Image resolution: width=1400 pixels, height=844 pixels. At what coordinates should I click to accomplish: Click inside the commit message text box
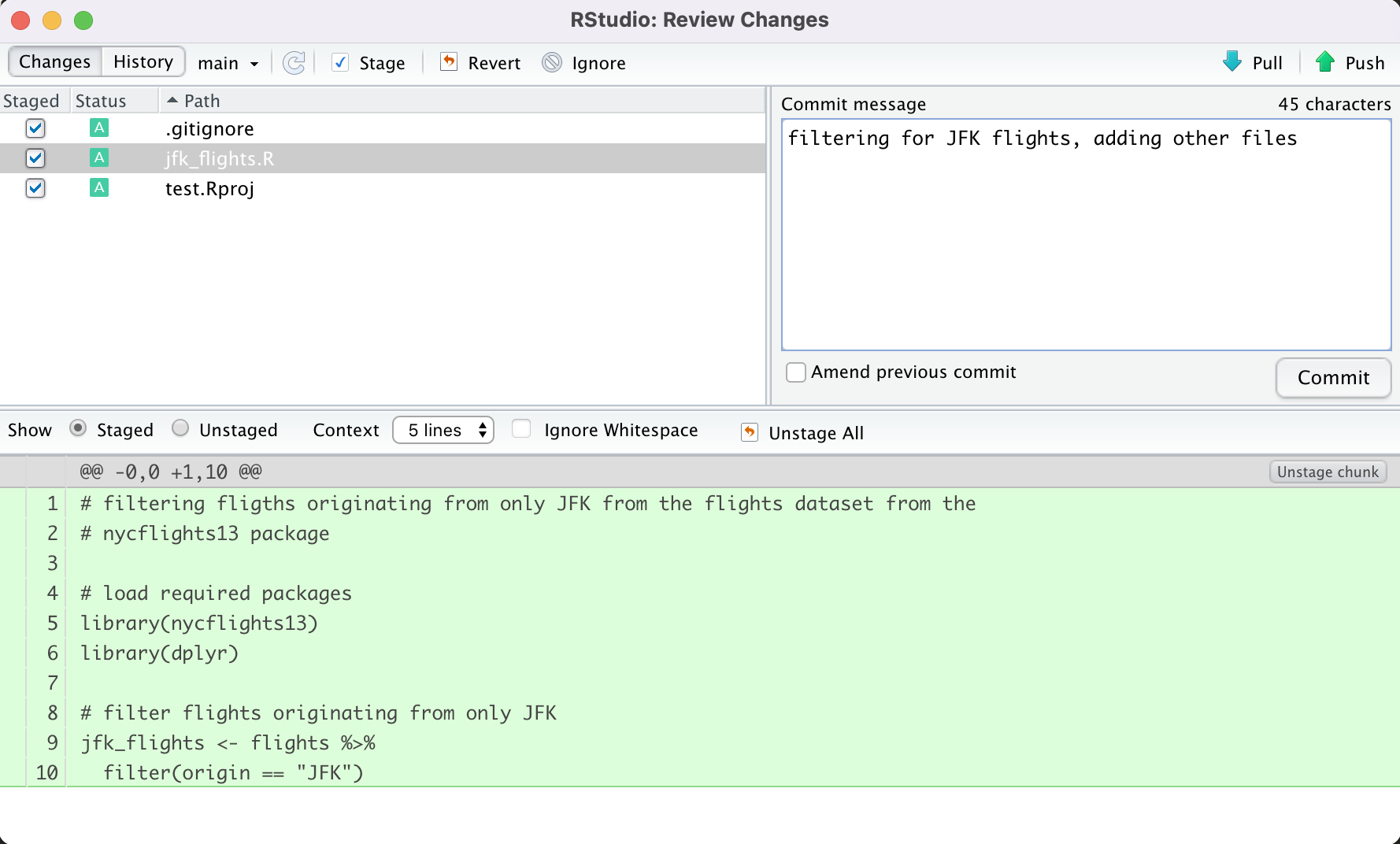coord(1085,236)
